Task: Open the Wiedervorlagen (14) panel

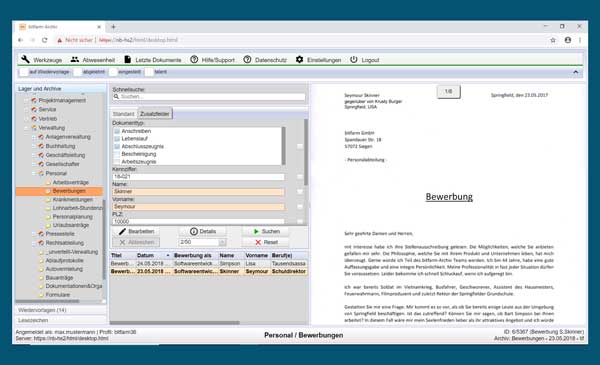Action: [x=60, y=310]
